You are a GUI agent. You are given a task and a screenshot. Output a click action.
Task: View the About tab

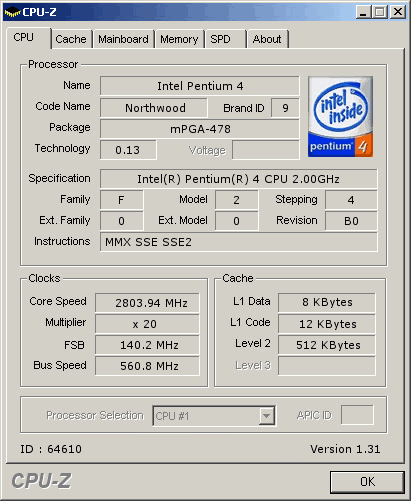click(x=267, y=39)
